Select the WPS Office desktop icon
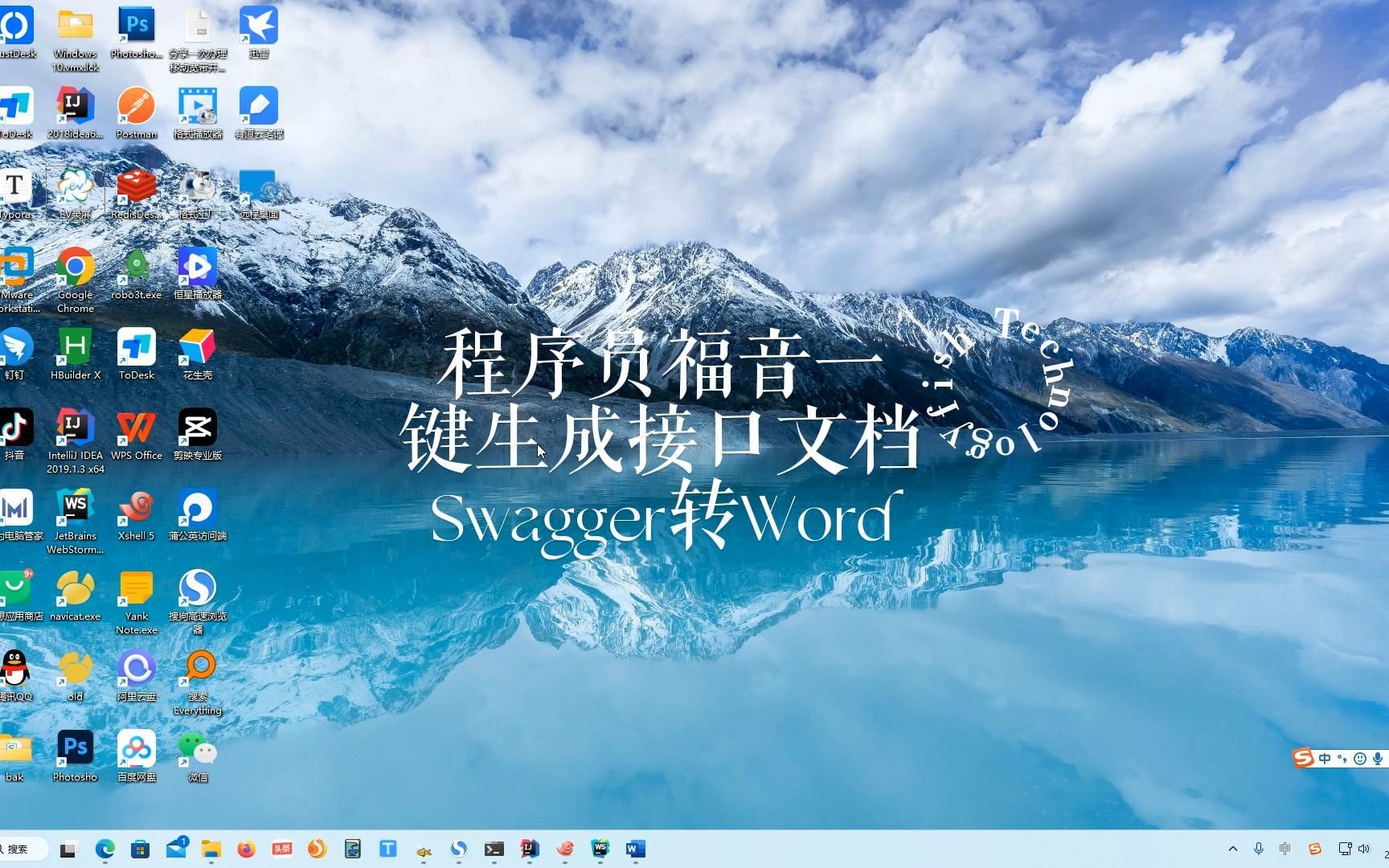Screen dimensions: 1389x868 (x=136, y=435)
